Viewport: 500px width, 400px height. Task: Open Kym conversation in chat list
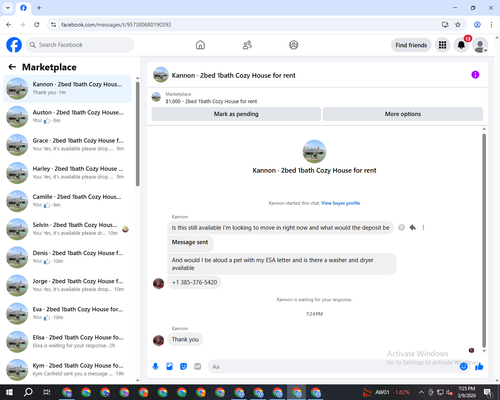[67, 370]
